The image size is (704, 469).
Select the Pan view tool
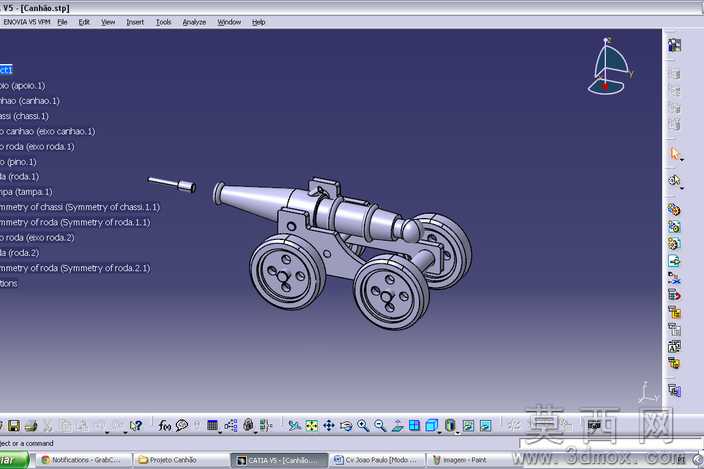329,425
